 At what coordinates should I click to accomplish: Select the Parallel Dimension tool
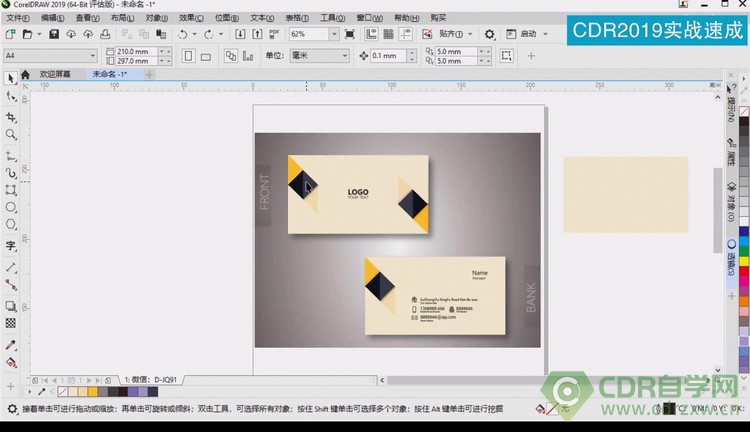click(11, 267)
